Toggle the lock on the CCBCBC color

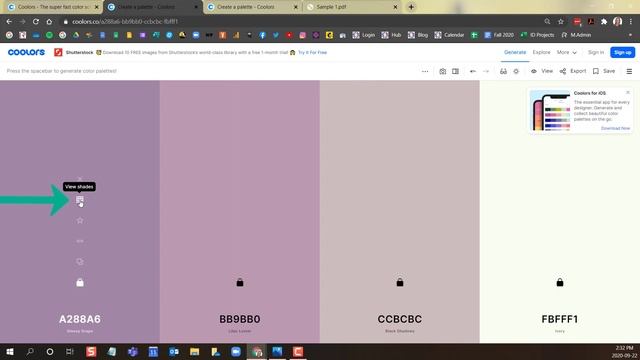[x=400, y=282]
